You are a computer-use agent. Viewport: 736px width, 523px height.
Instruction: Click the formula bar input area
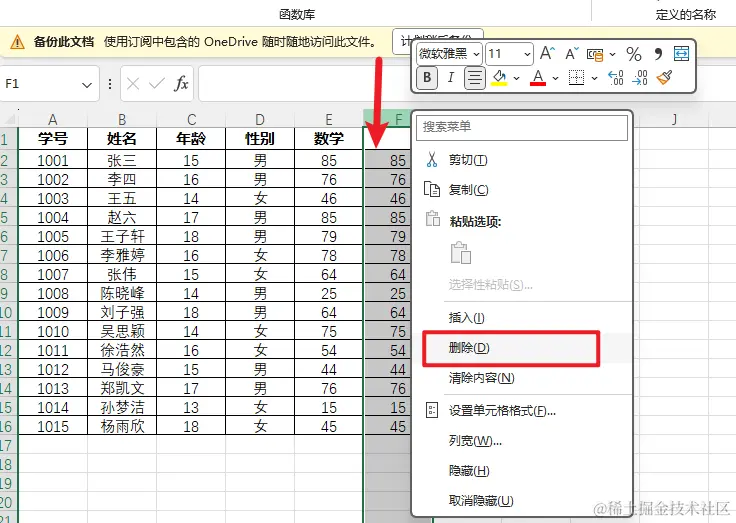304,84
